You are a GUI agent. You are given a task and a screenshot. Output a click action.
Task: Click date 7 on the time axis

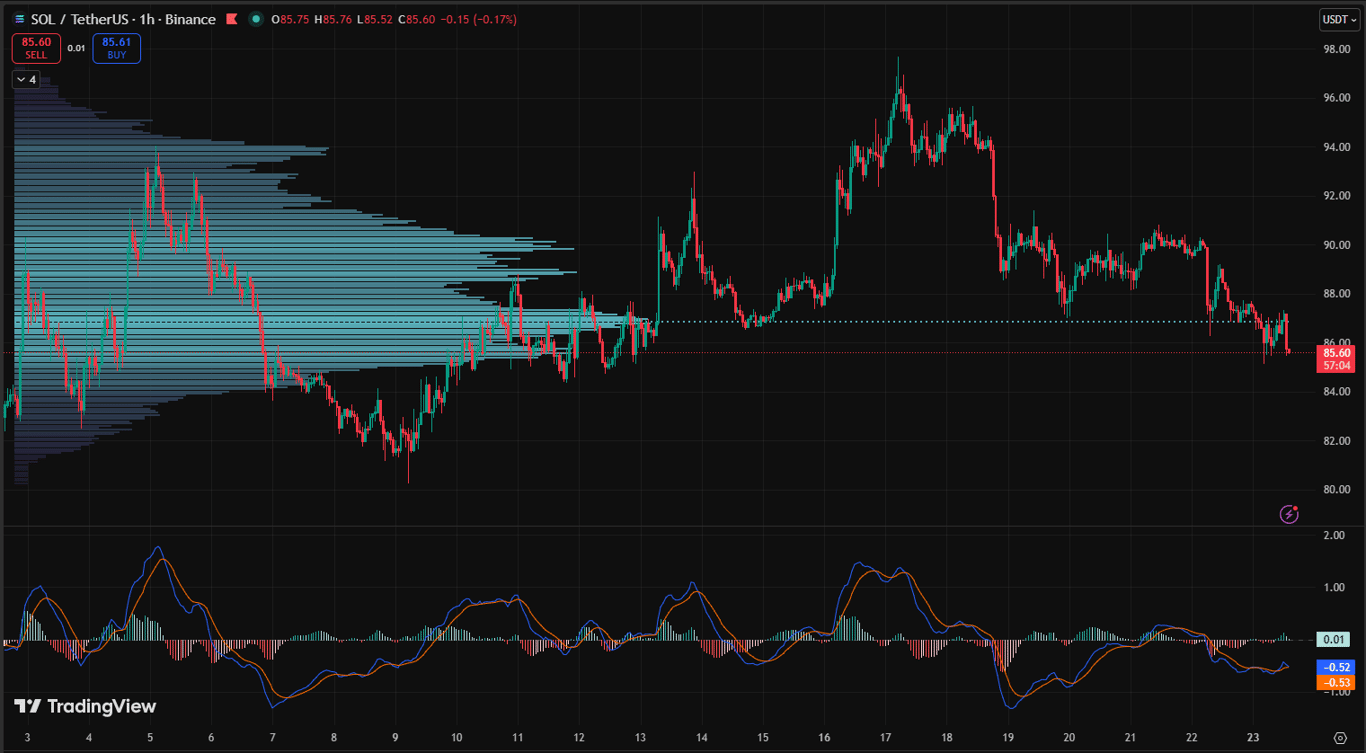click(272, 738)
